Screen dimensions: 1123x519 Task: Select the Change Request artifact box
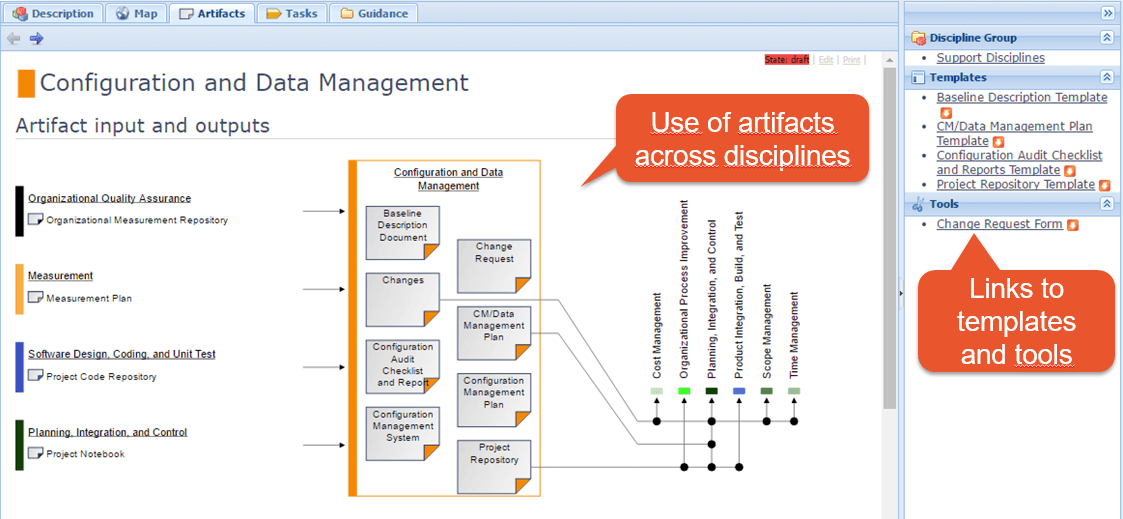[494, 266]
